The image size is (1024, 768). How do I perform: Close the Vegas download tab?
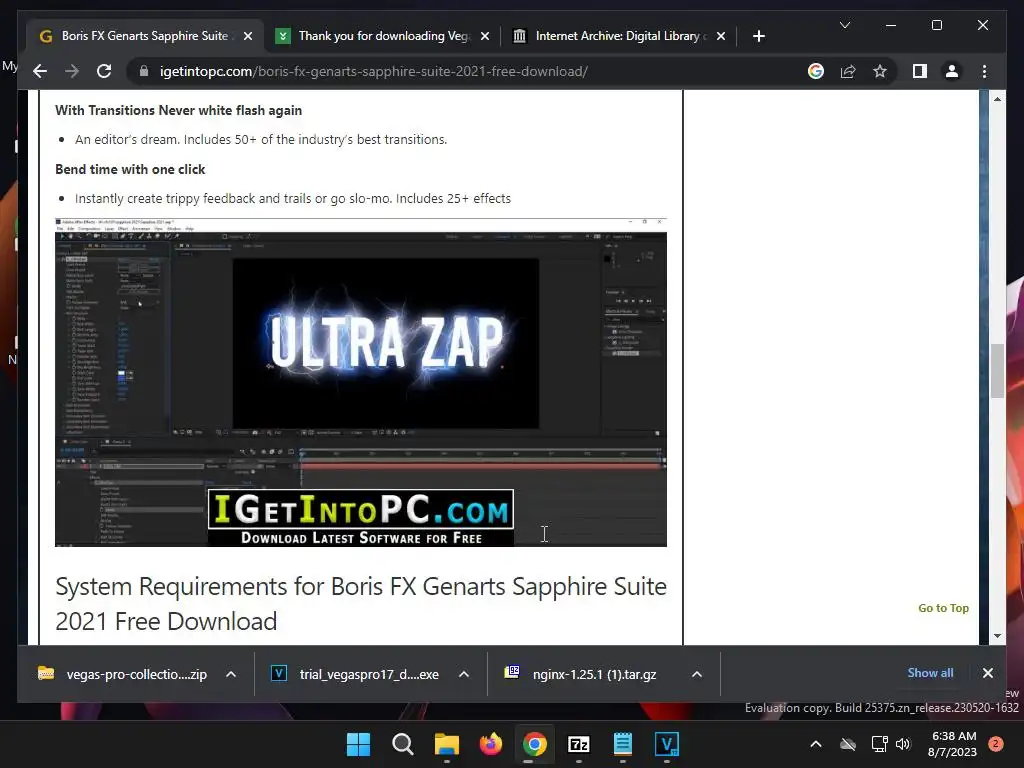click(485, 36)
